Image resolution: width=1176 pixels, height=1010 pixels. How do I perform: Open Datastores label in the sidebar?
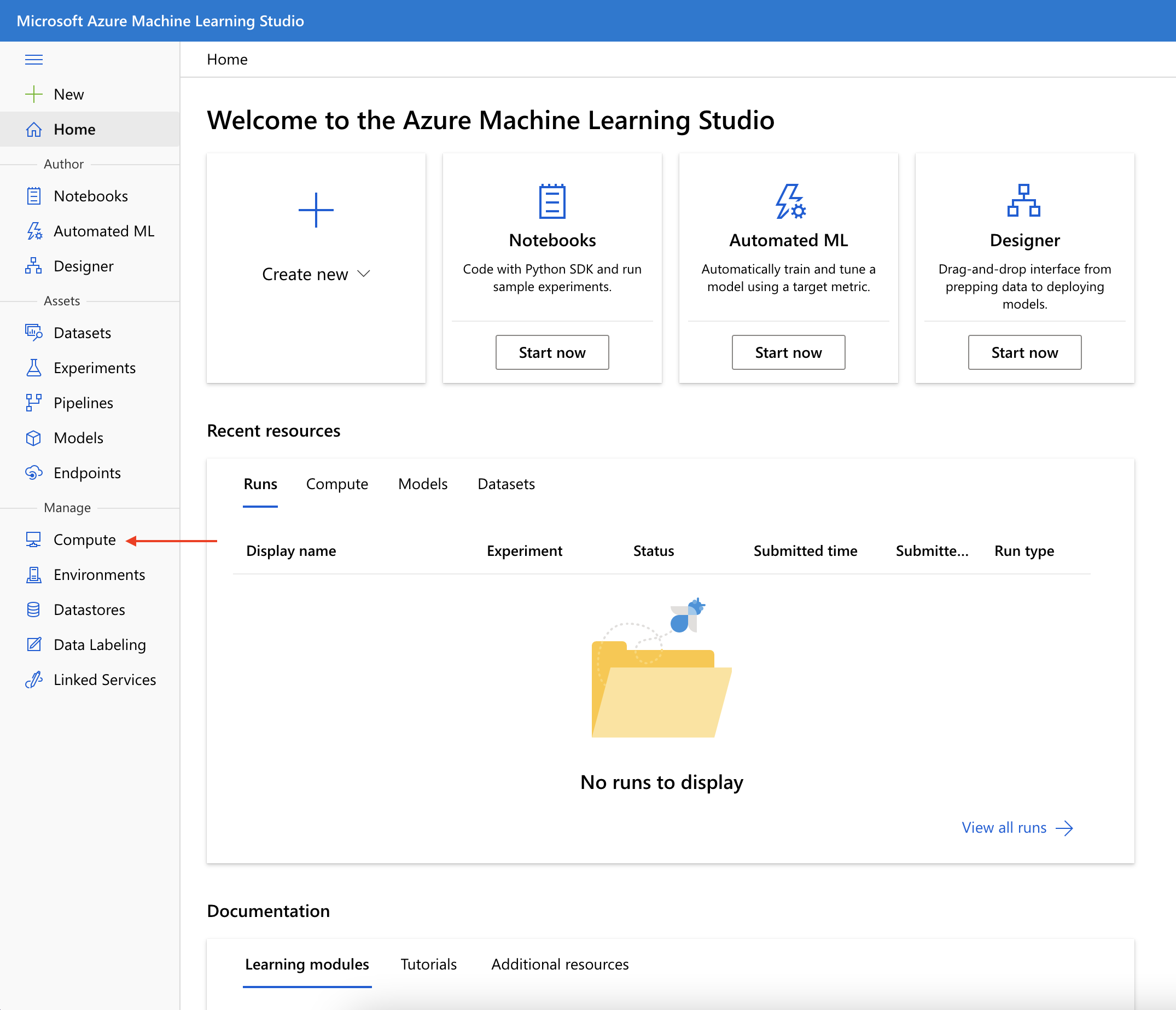(x=90, y=610)
